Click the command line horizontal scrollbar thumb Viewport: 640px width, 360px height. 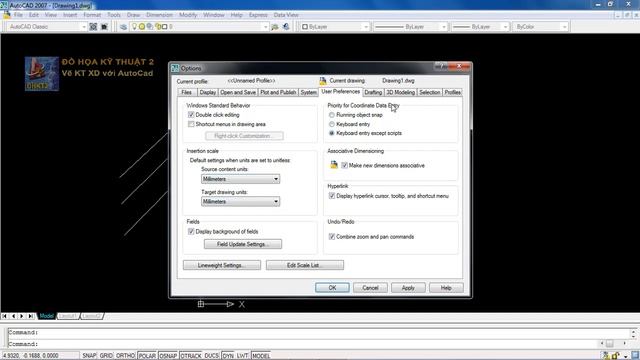point(609,344)
